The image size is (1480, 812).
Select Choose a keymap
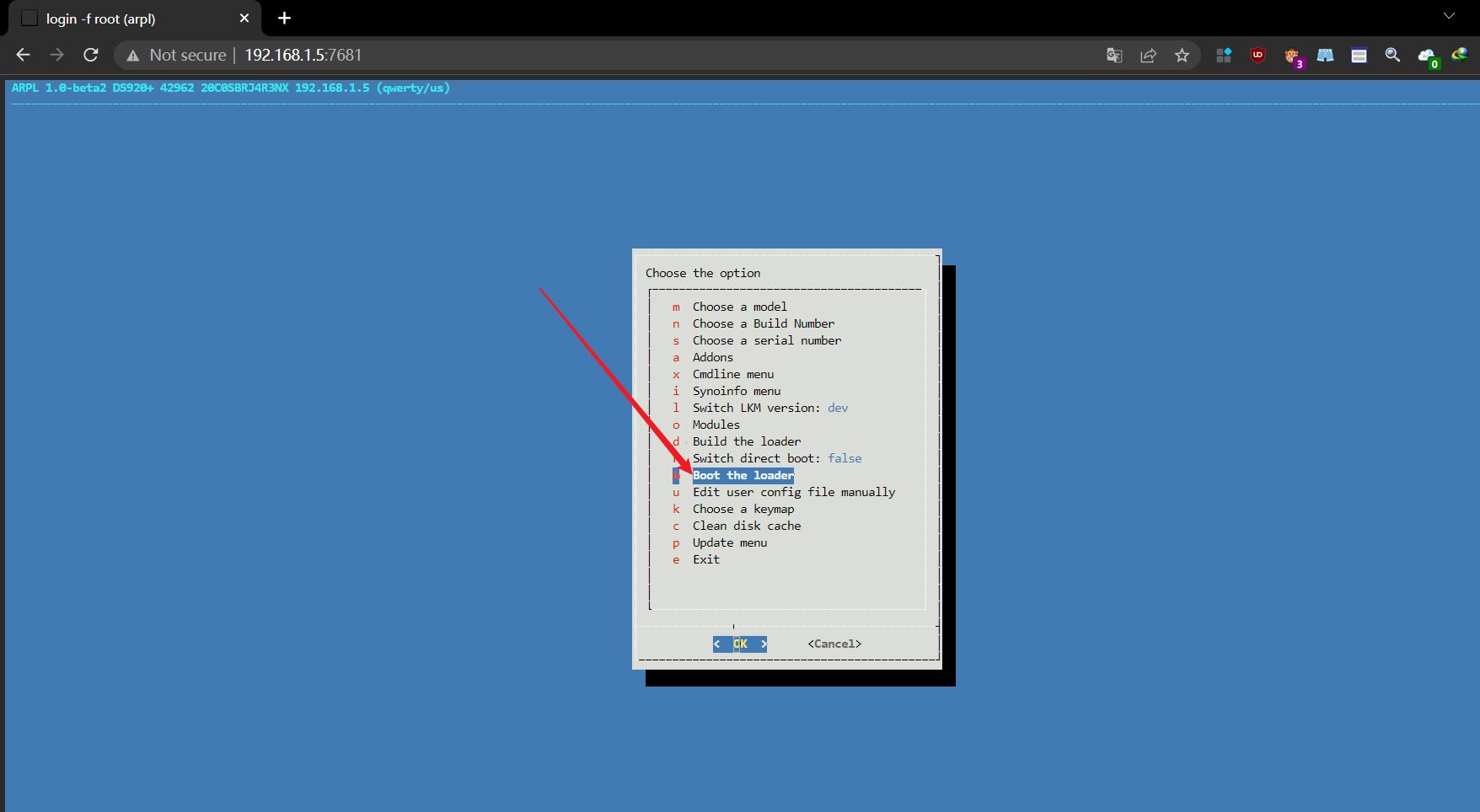[743, 509]
